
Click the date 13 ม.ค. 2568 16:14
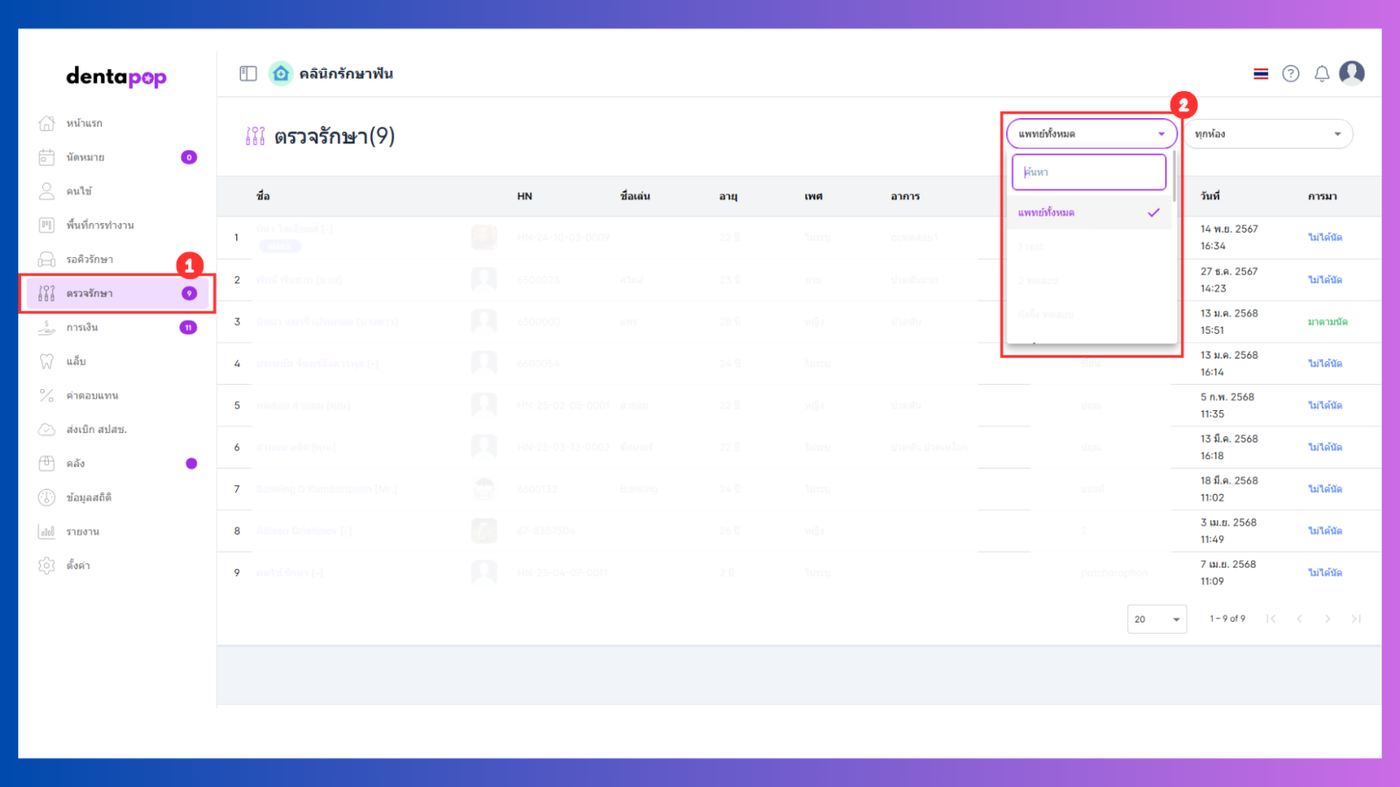pos(1229,364)
